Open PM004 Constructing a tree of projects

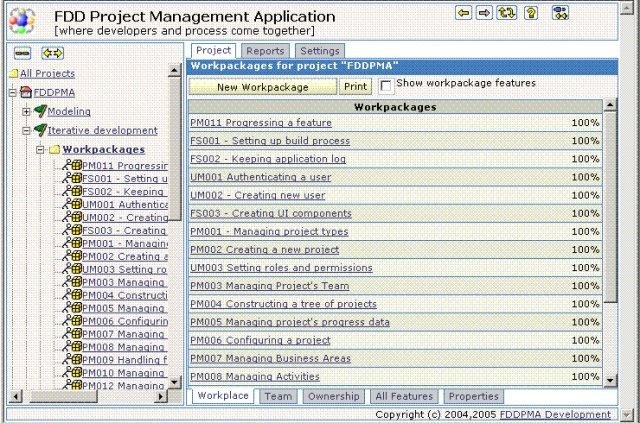[x=283, y=304]
